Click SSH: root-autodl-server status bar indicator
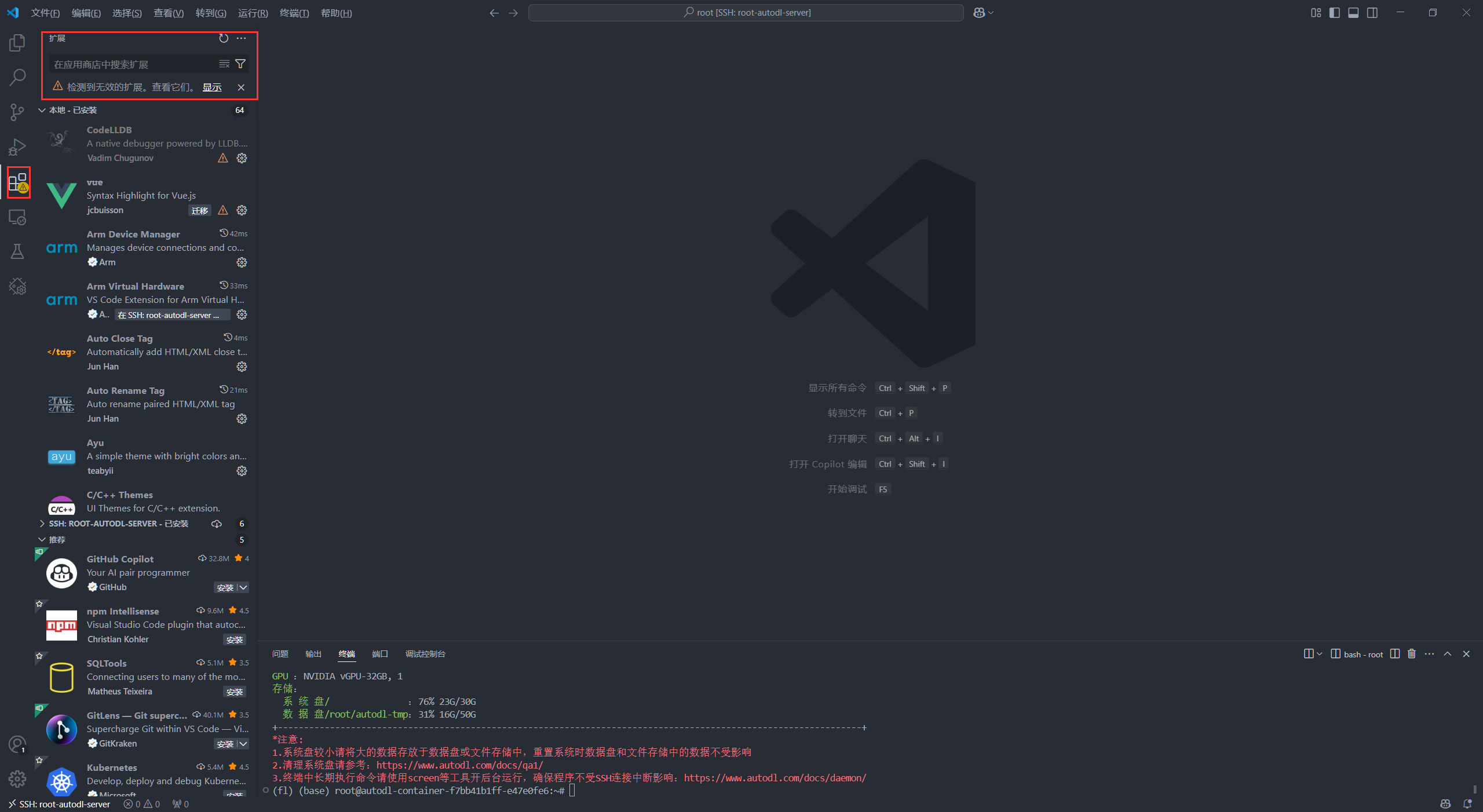 [59, 804]
